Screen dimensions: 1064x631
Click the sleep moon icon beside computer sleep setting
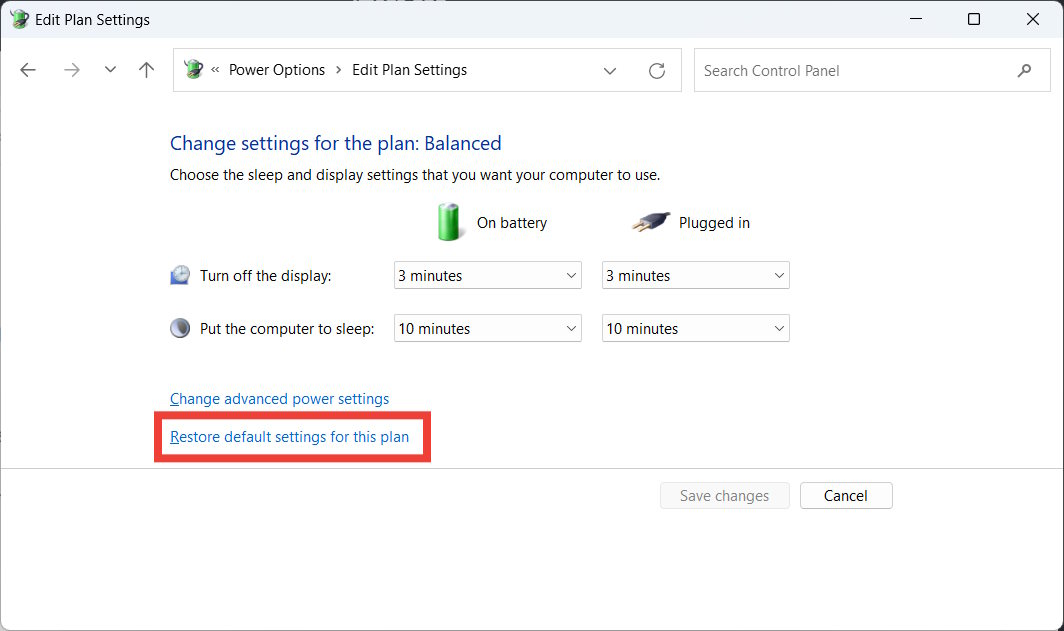coord(180,327)
